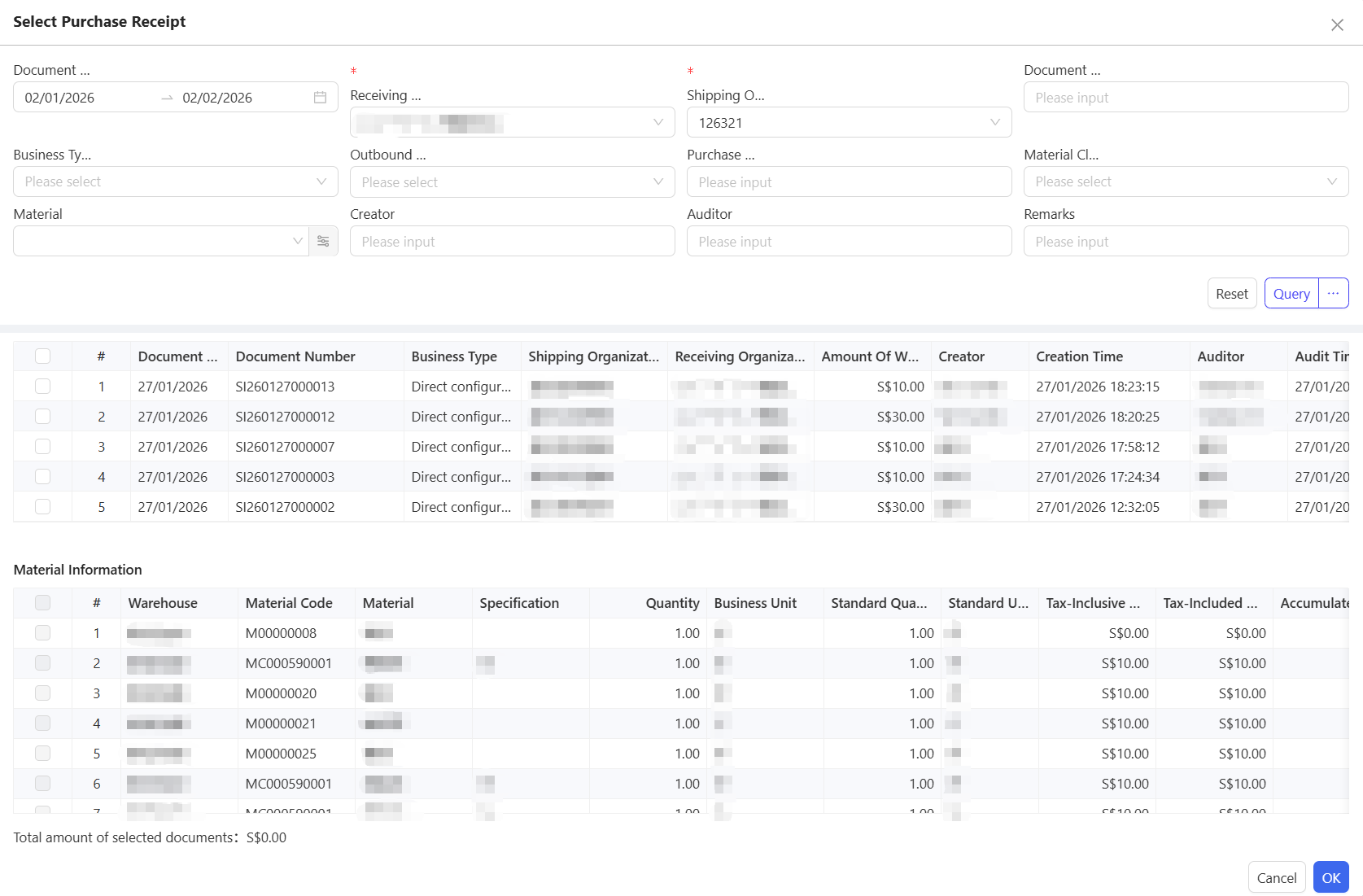Run the Query button

tap(1291, 294)
